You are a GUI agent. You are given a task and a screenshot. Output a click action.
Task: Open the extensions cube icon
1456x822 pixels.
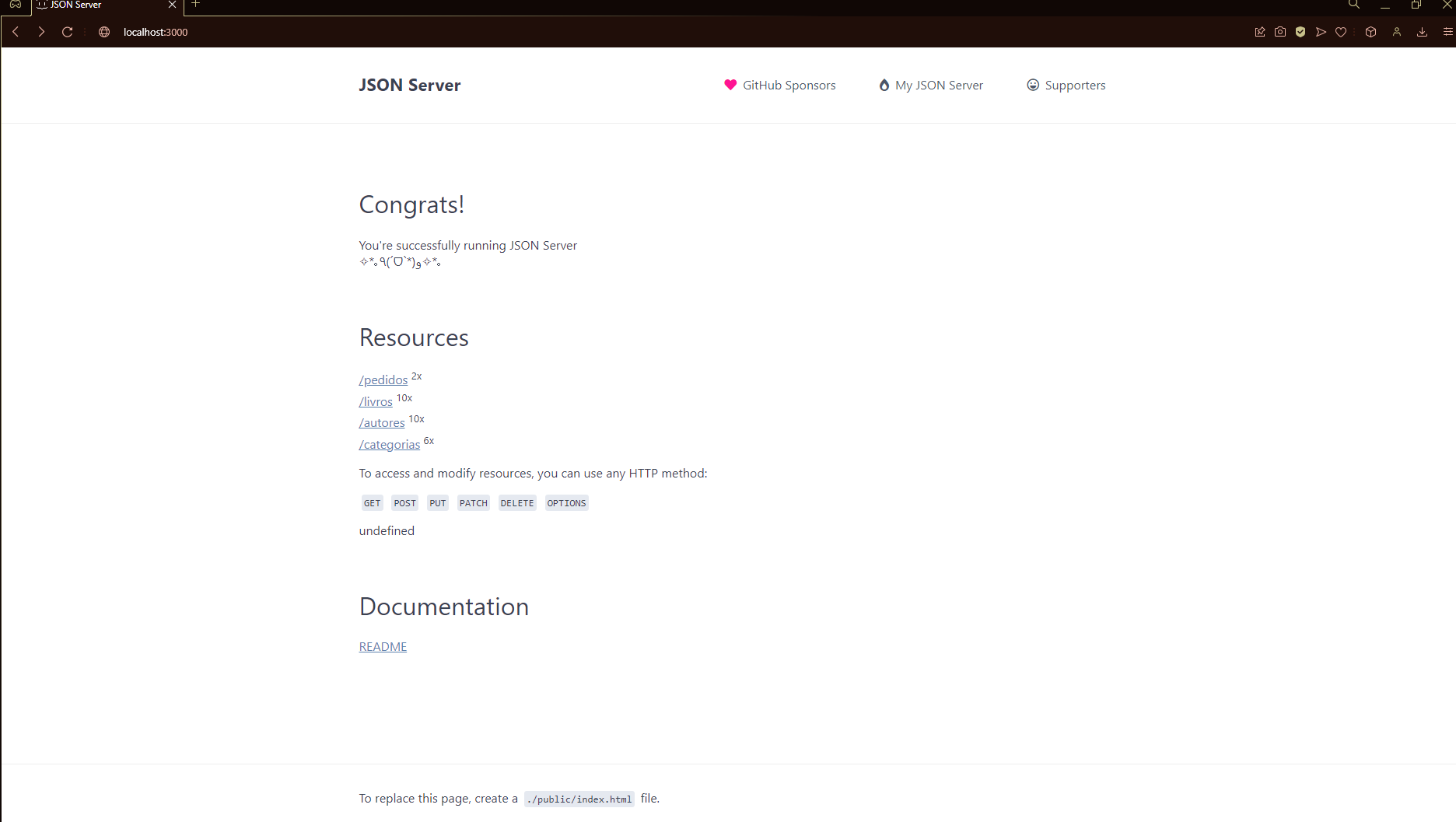1371,32
